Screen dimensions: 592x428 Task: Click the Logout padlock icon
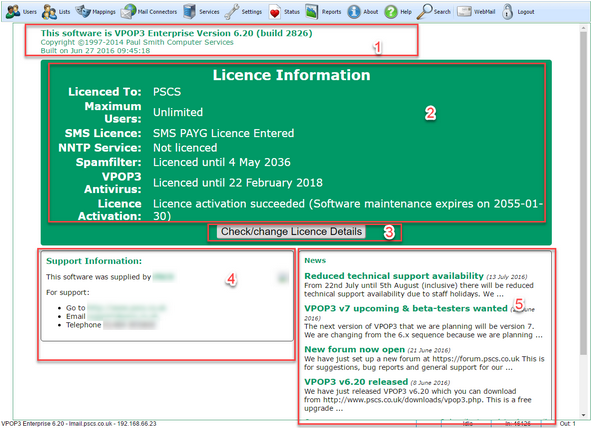pyautogui.click(x=507, y=11)
